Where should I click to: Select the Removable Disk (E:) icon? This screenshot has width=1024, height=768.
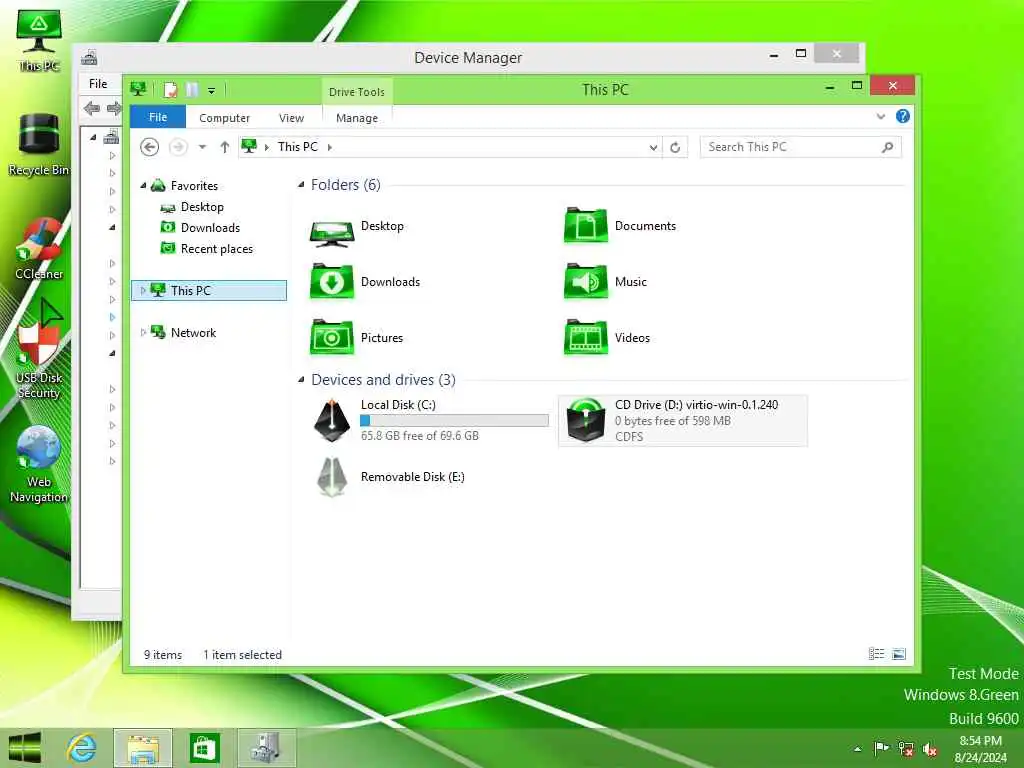pos(332,477)
